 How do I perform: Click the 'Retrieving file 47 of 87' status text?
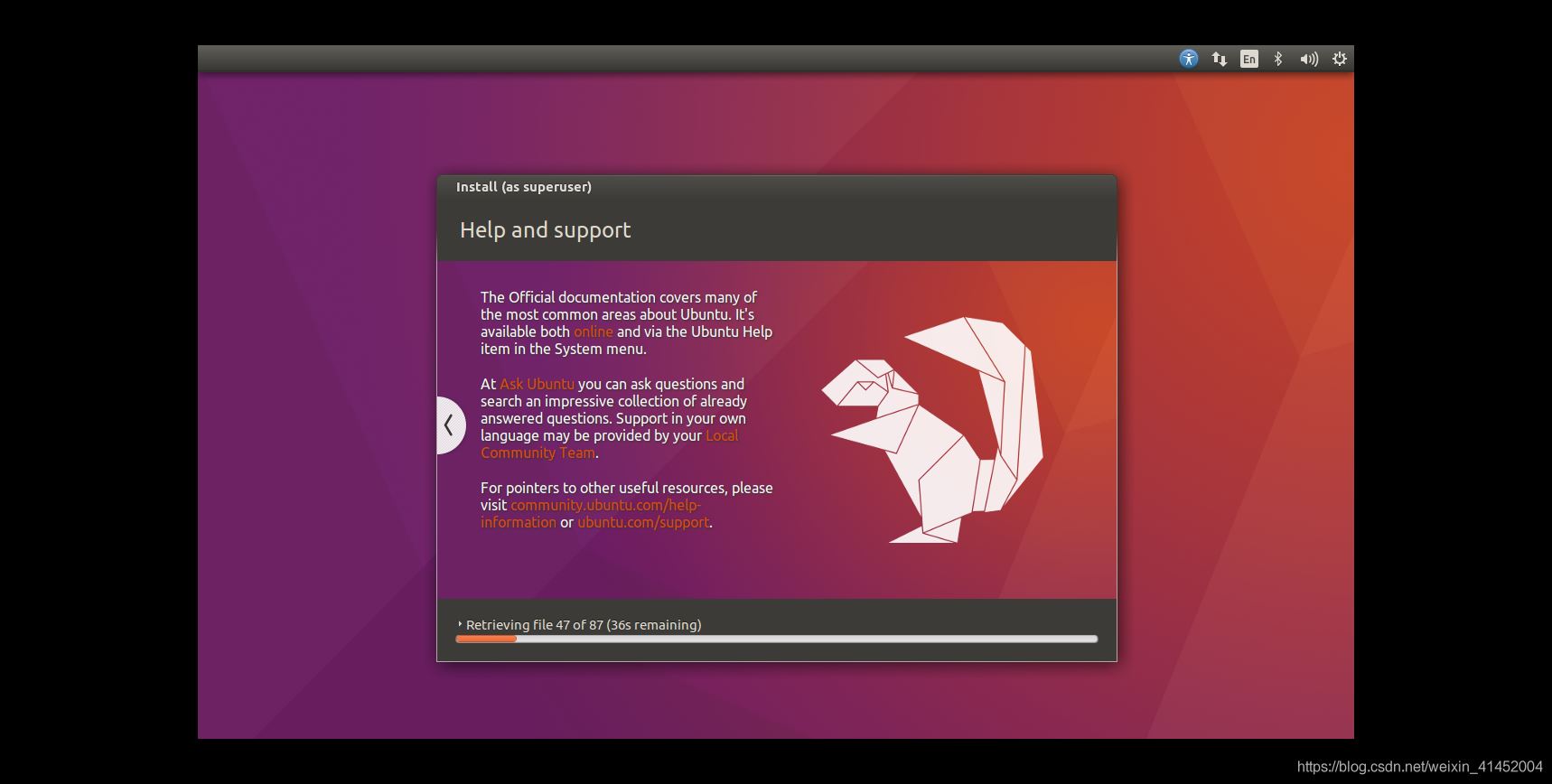tap(584, 625)
